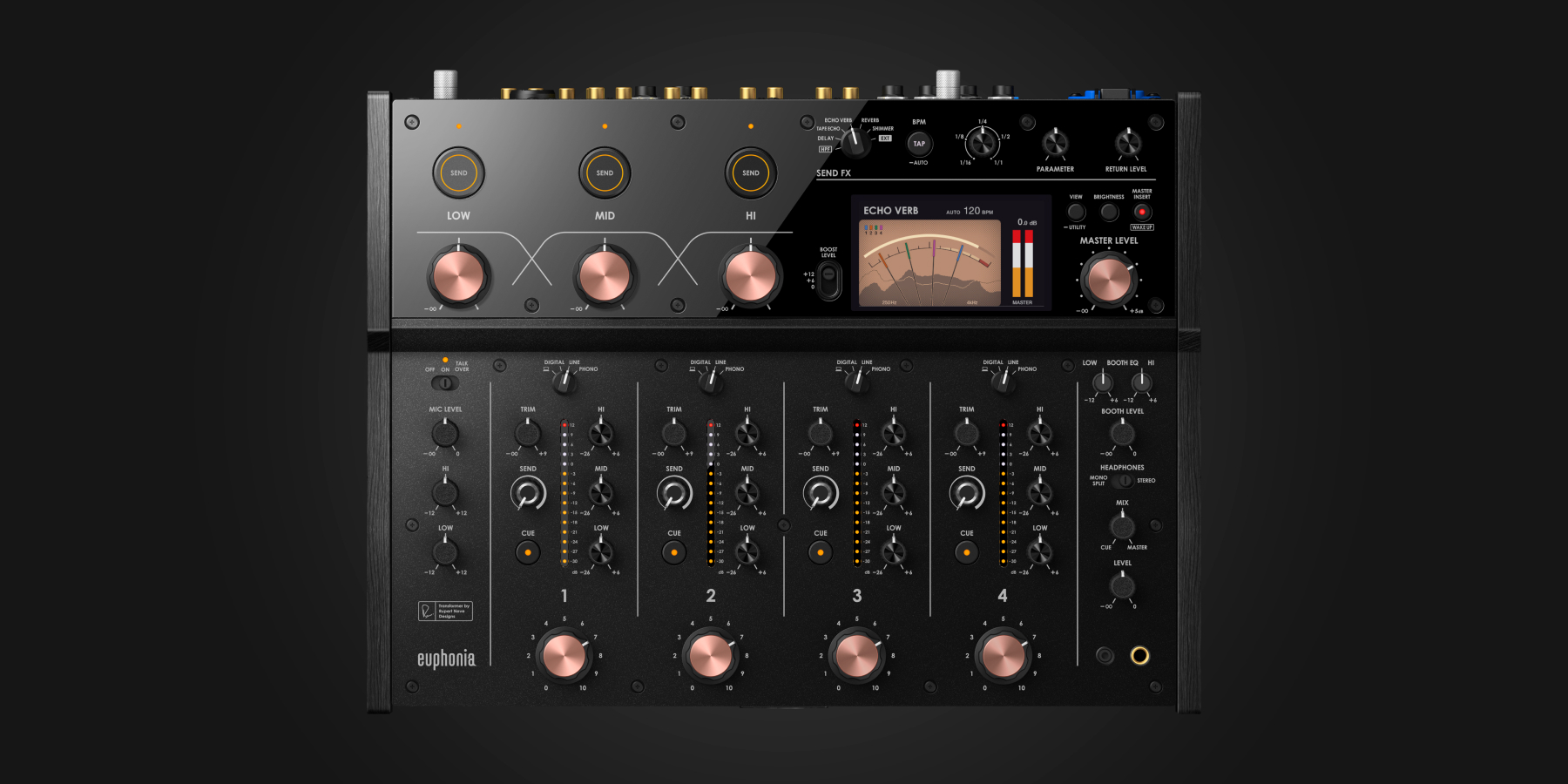Screen dimensions: 1568x784
Task: Click the channel 1 HI EQ knob
Action: 601,433
